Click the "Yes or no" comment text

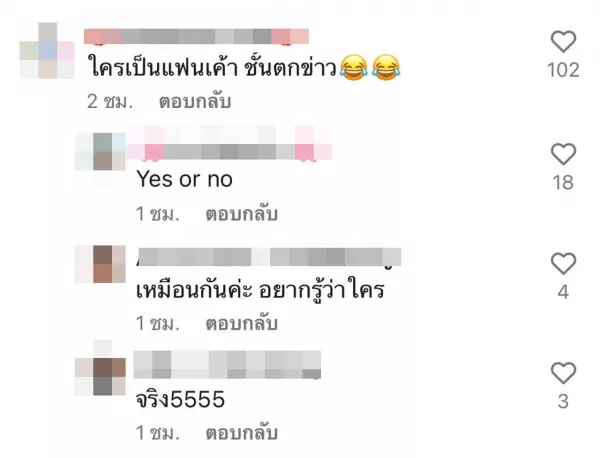click(184, 179)
